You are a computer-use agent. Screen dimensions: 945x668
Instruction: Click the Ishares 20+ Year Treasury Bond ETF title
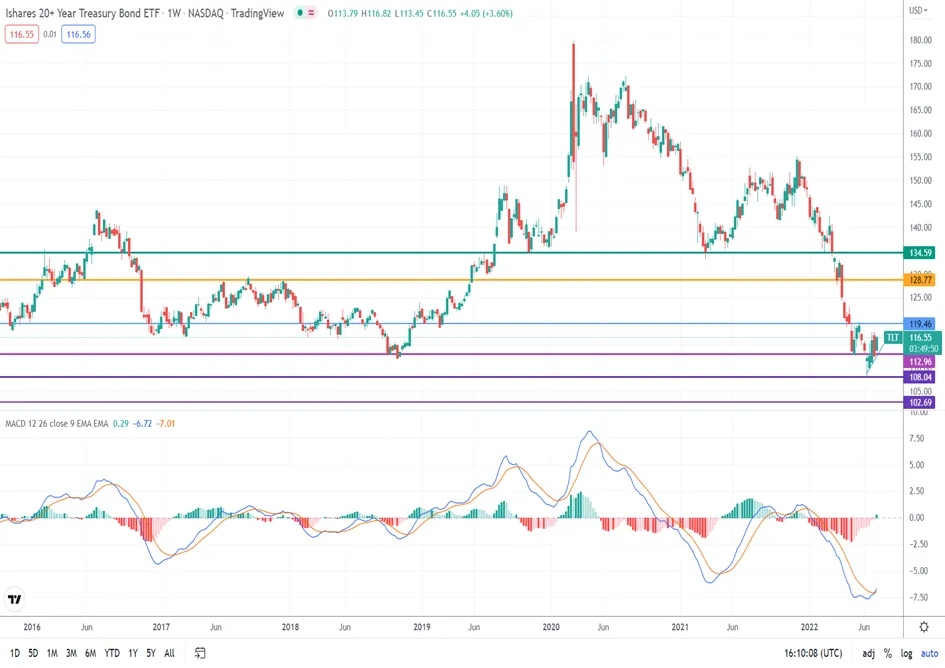[x=83, y=13]
